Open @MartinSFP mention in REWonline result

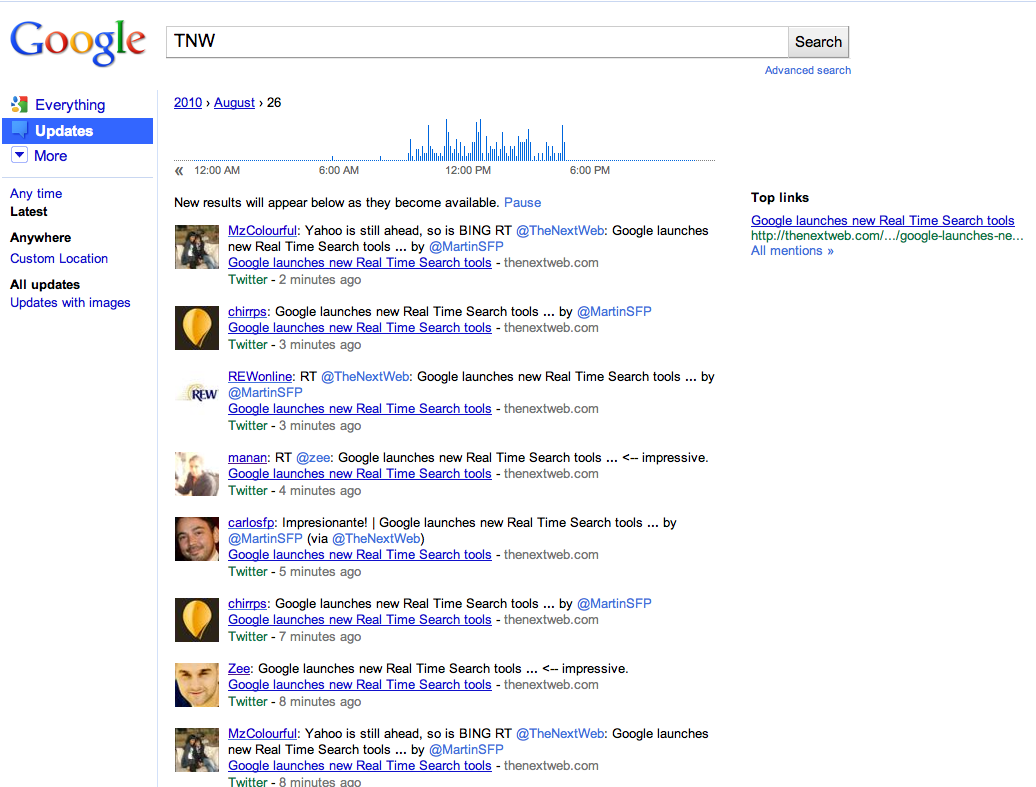pyautogui.click(x=265, y=393)
